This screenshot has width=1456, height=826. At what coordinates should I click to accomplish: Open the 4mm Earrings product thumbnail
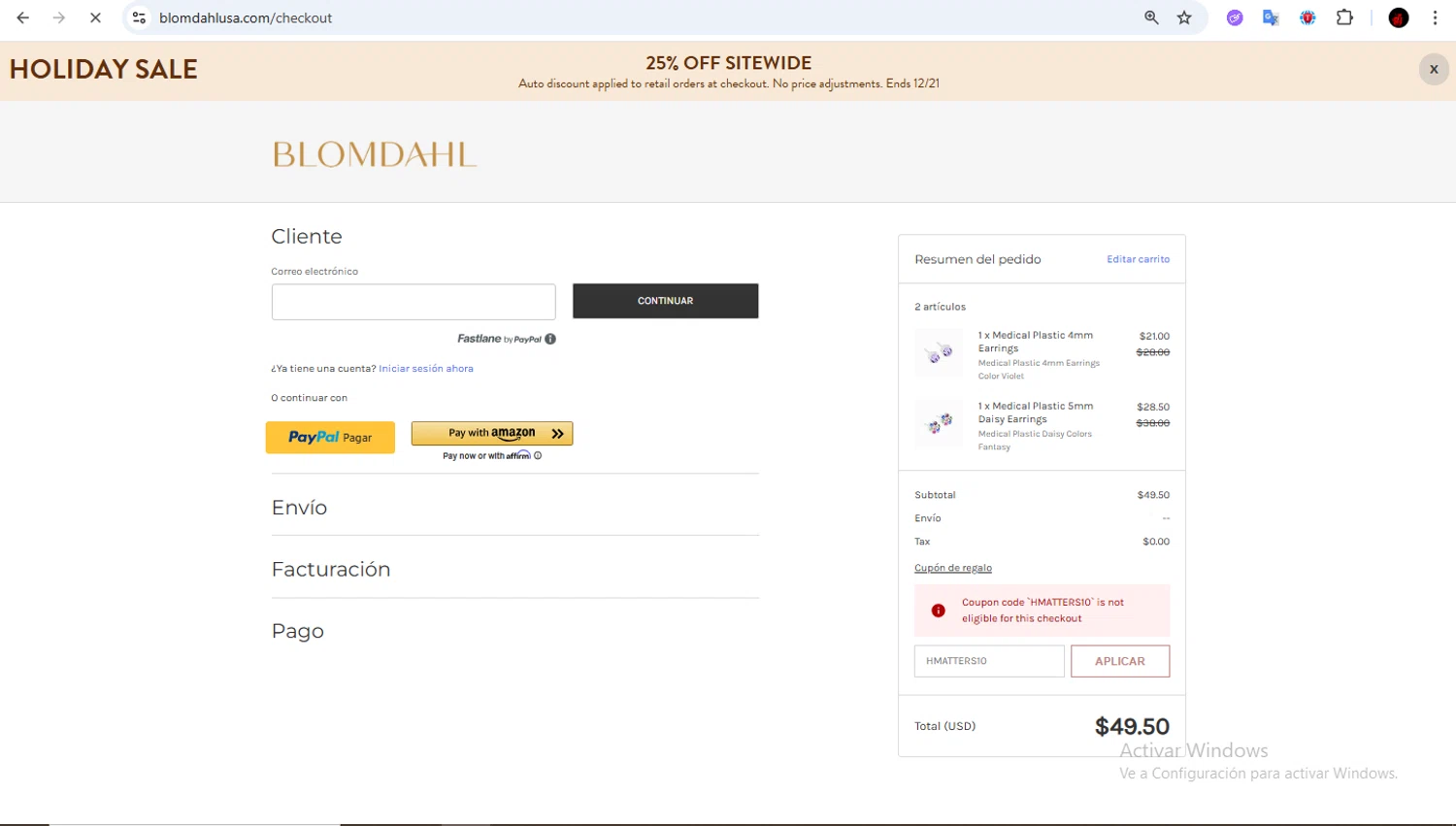pos(939,352)
